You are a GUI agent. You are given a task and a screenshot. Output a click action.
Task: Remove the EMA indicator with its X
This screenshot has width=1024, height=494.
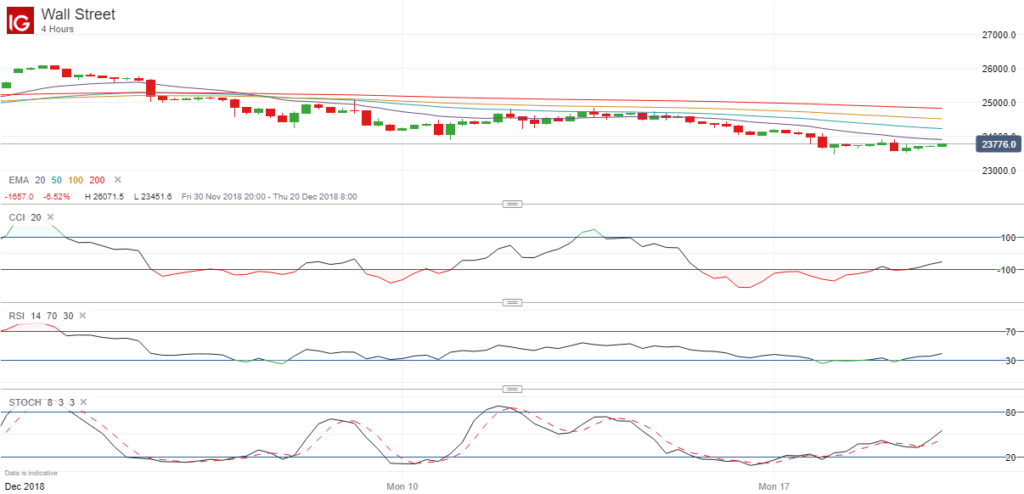[118, 179]
